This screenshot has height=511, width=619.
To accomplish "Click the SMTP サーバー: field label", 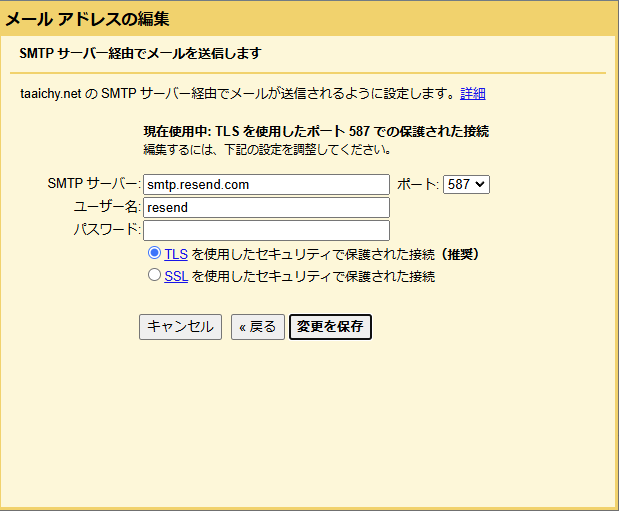I will point(94,185).
